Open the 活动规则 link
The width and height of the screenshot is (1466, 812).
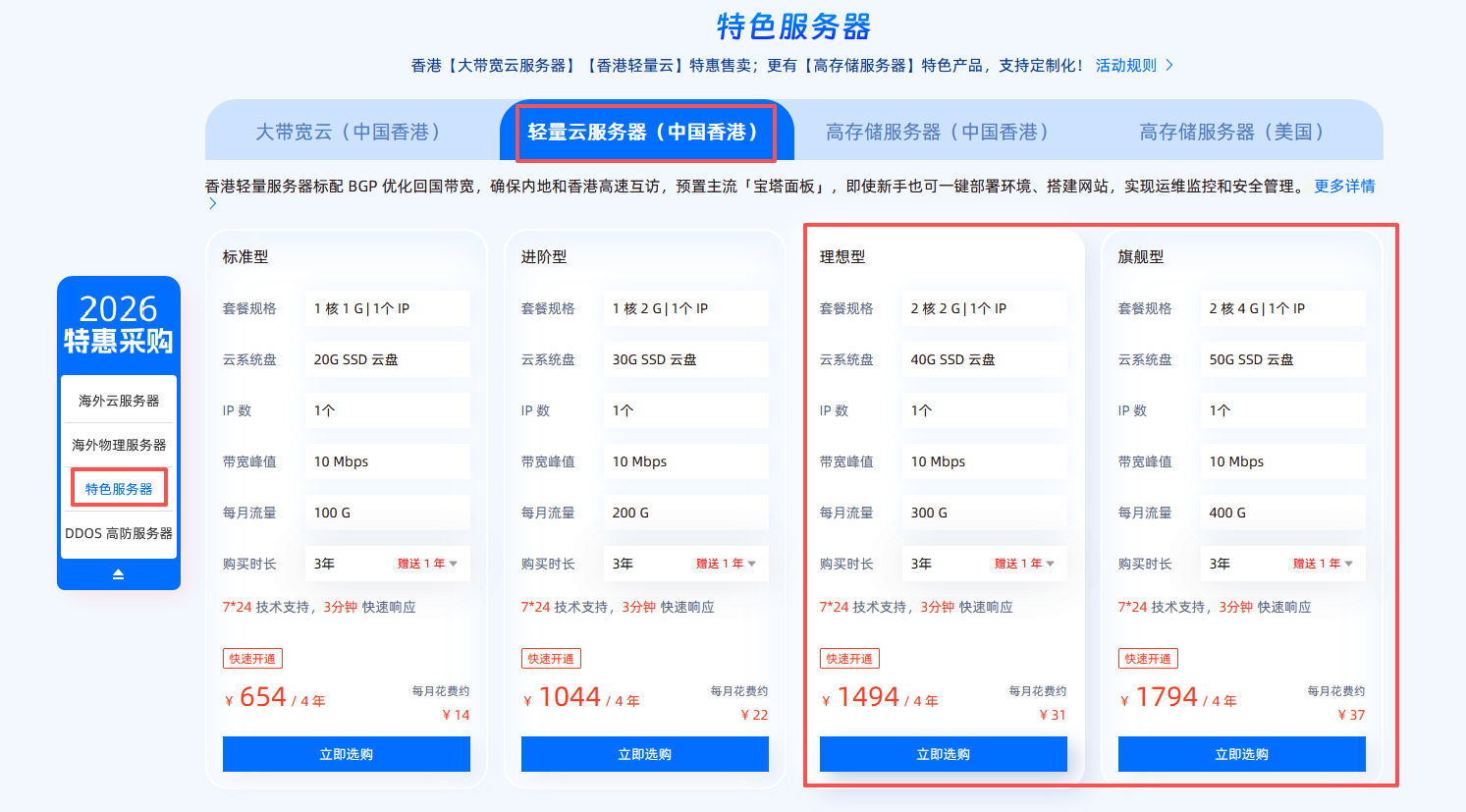1124,65
